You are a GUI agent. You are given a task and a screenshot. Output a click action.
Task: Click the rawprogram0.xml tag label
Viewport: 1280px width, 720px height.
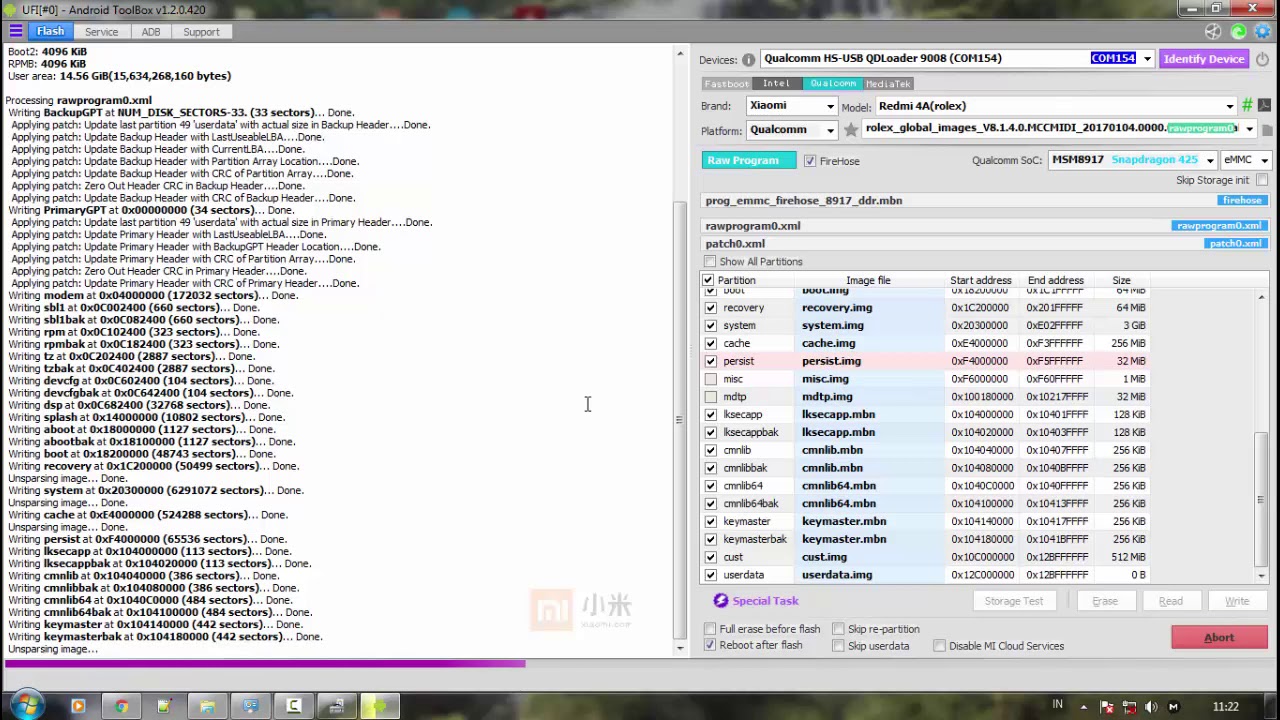pos(1218,226)
